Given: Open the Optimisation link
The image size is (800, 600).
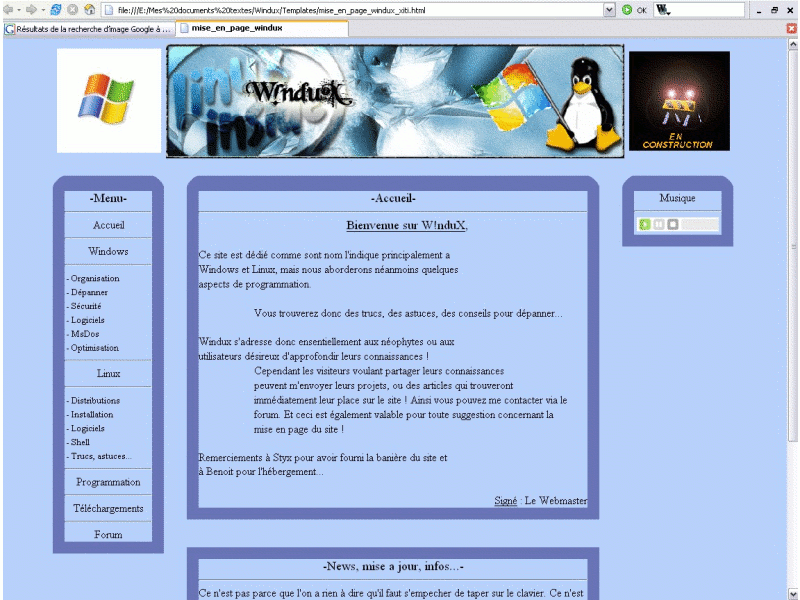Looking at the screenshot, I should (x=93, y=347).
